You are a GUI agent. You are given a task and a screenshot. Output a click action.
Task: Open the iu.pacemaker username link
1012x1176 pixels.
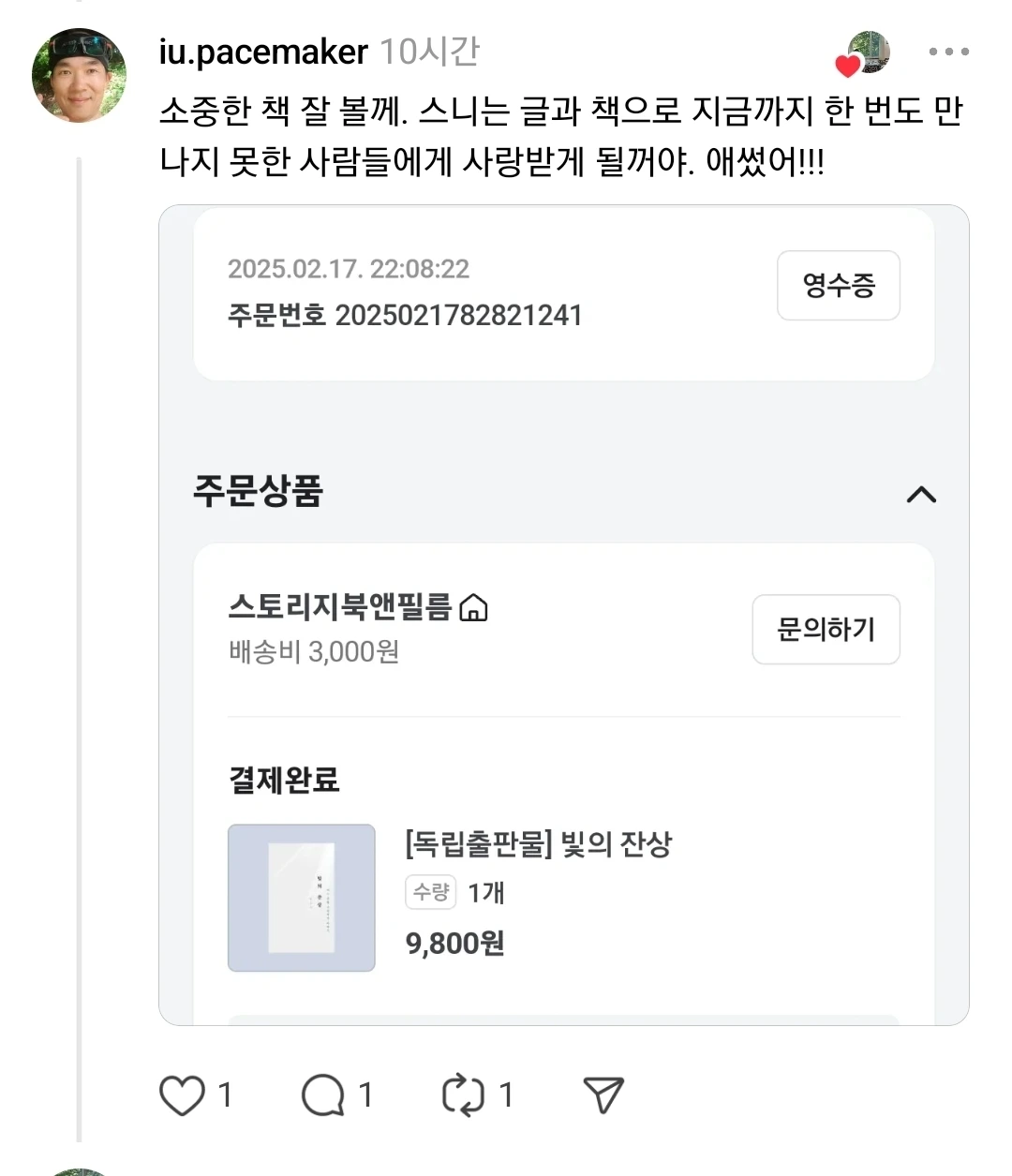pyautogui.click(x=263, y=52)
